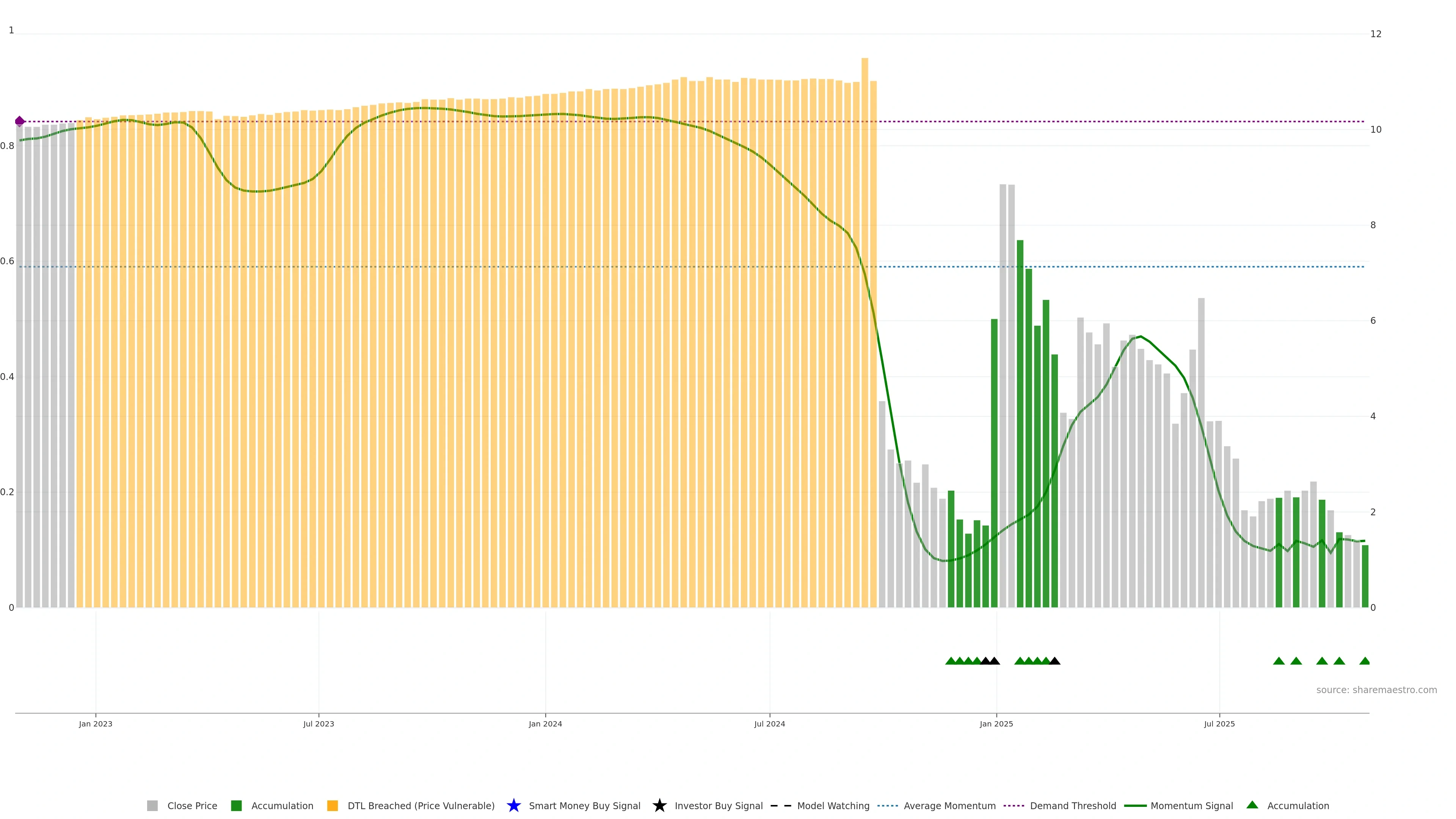Click the Demand Threshold purple dotted icon

[1014, 805]
